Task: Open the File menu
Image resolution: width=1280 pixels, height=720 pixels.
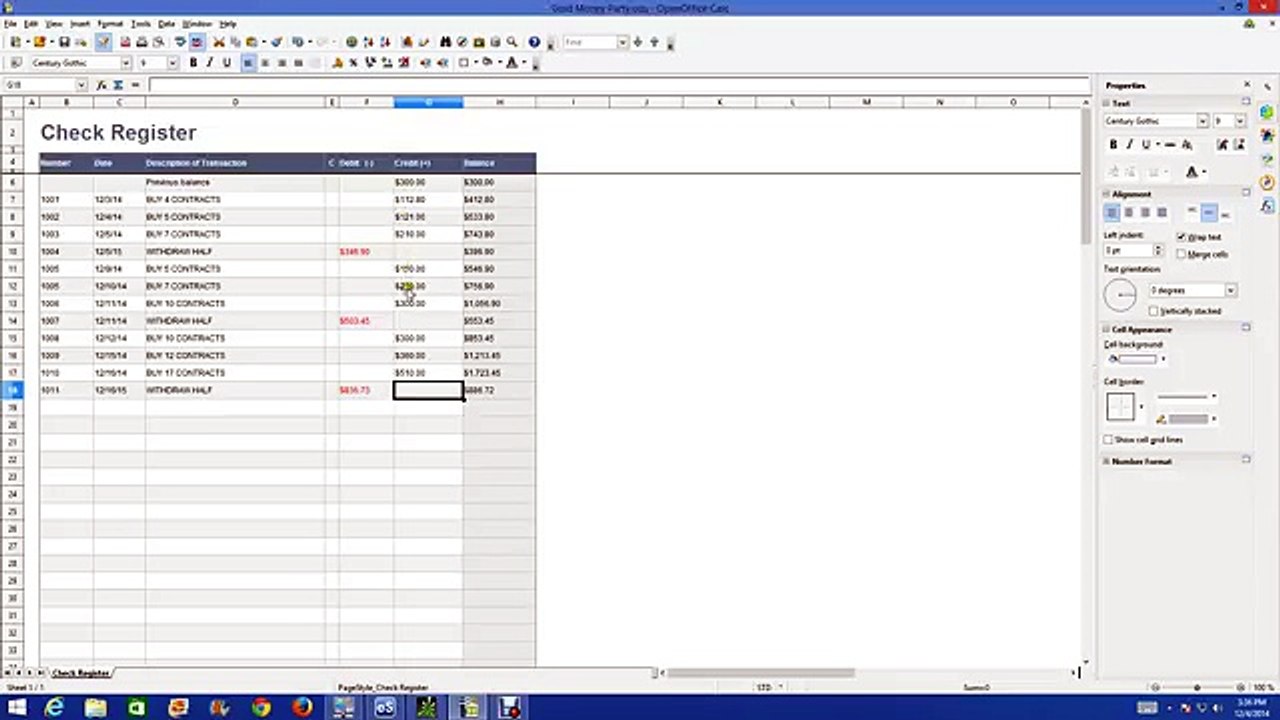Action: point(10,23)
